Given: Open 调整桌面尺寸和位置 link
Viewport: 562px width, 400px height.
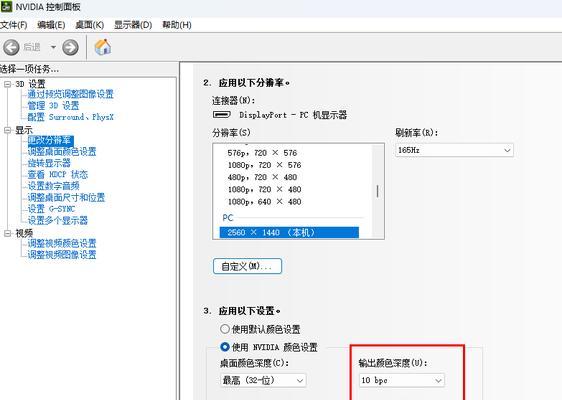Looking at the screenshot, I should coord(66,197).
